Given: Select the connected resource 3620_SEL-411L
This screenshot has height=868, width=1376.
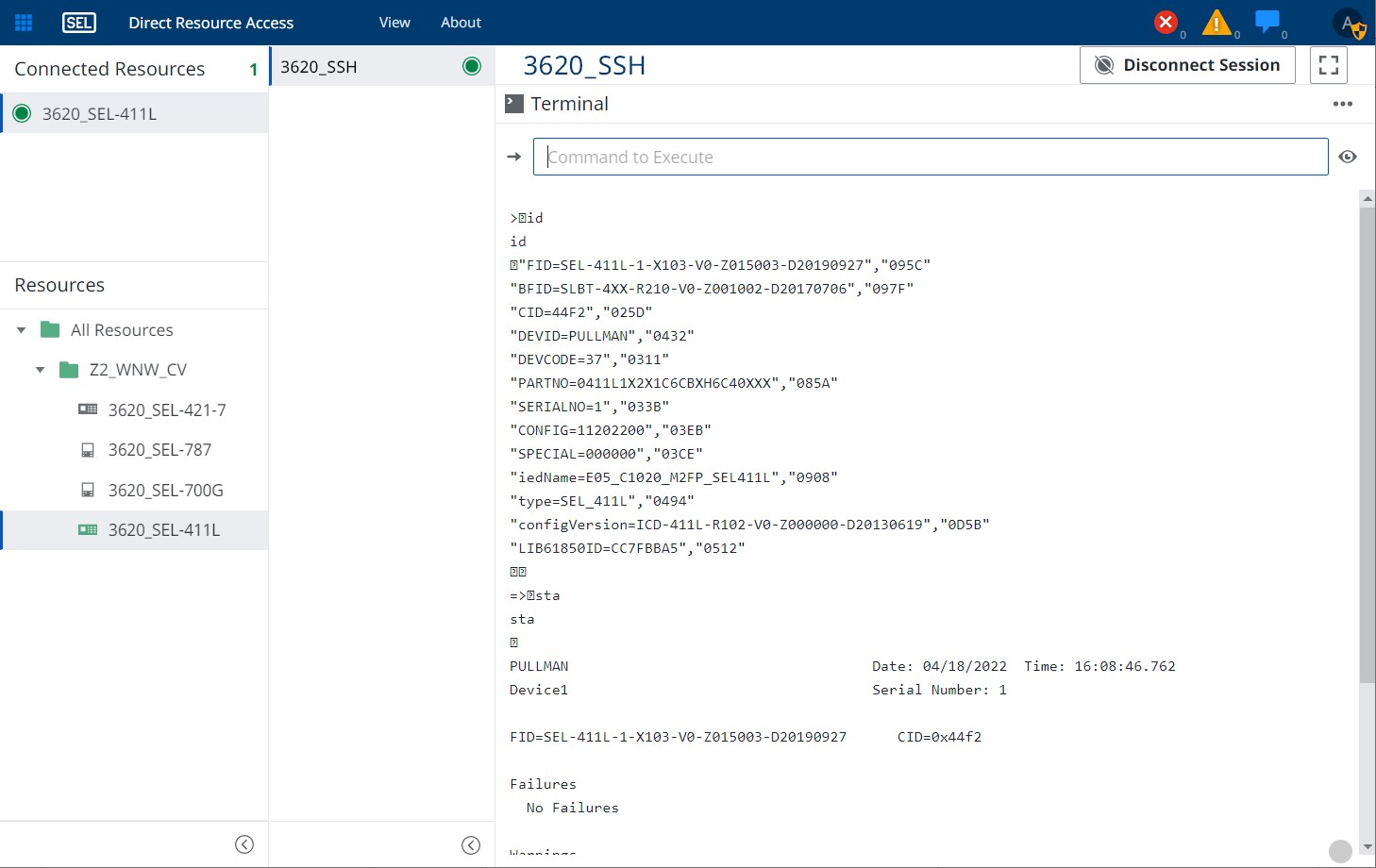Looking at the screenshot, I should [x=134, y=113].
